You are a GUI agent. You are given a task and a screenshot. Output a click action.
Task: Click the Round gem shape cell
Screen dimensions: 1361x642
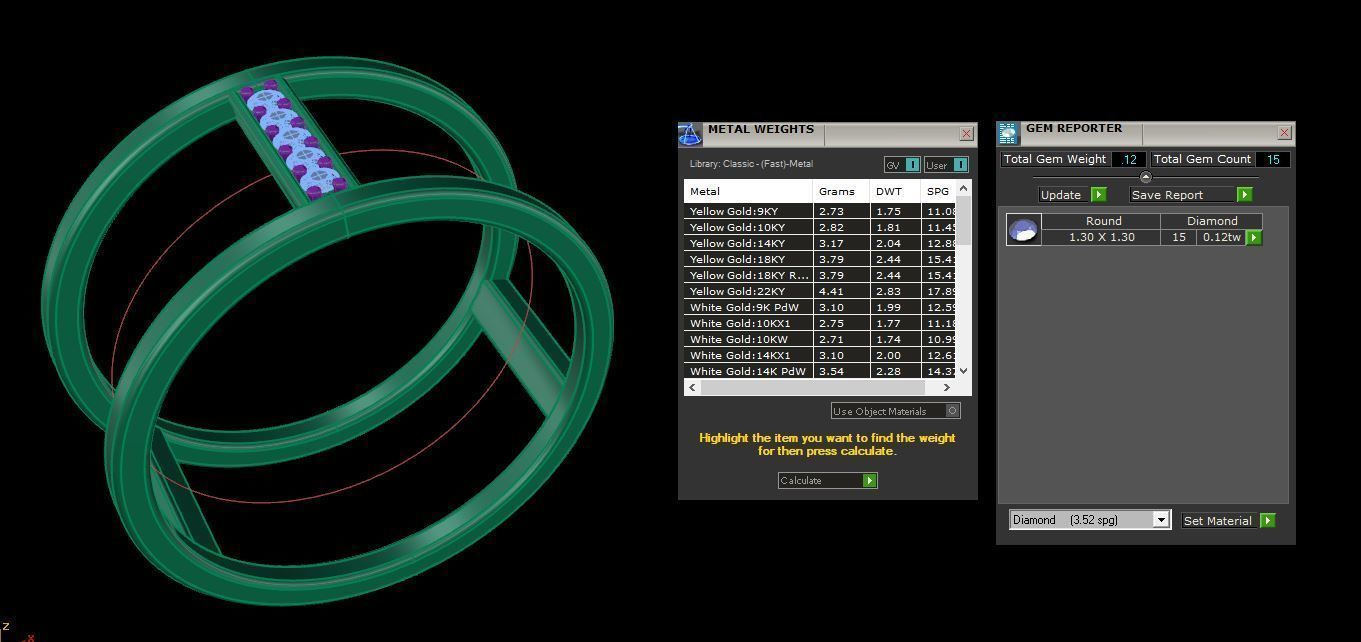(x=1103, y=221)
